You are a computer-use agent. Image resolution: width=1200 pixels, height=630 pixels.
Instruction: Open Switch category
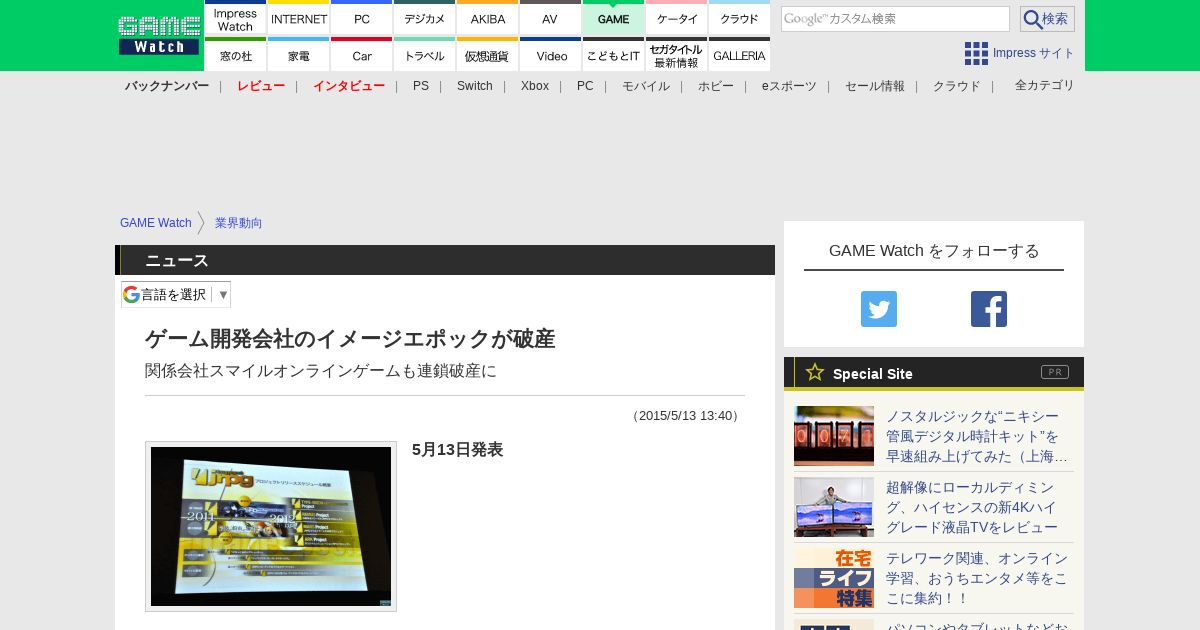click(x=475, y=86)
